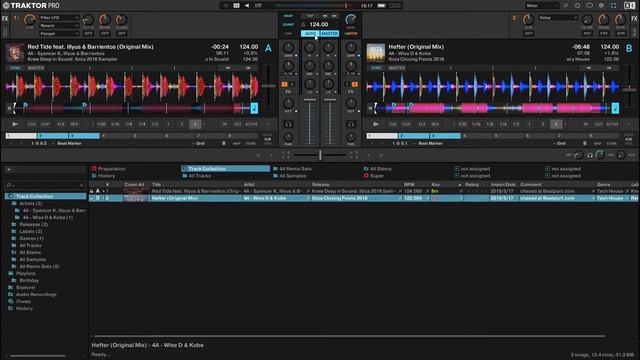Click the blue end marker on Deck B stripe

(615, 108)
